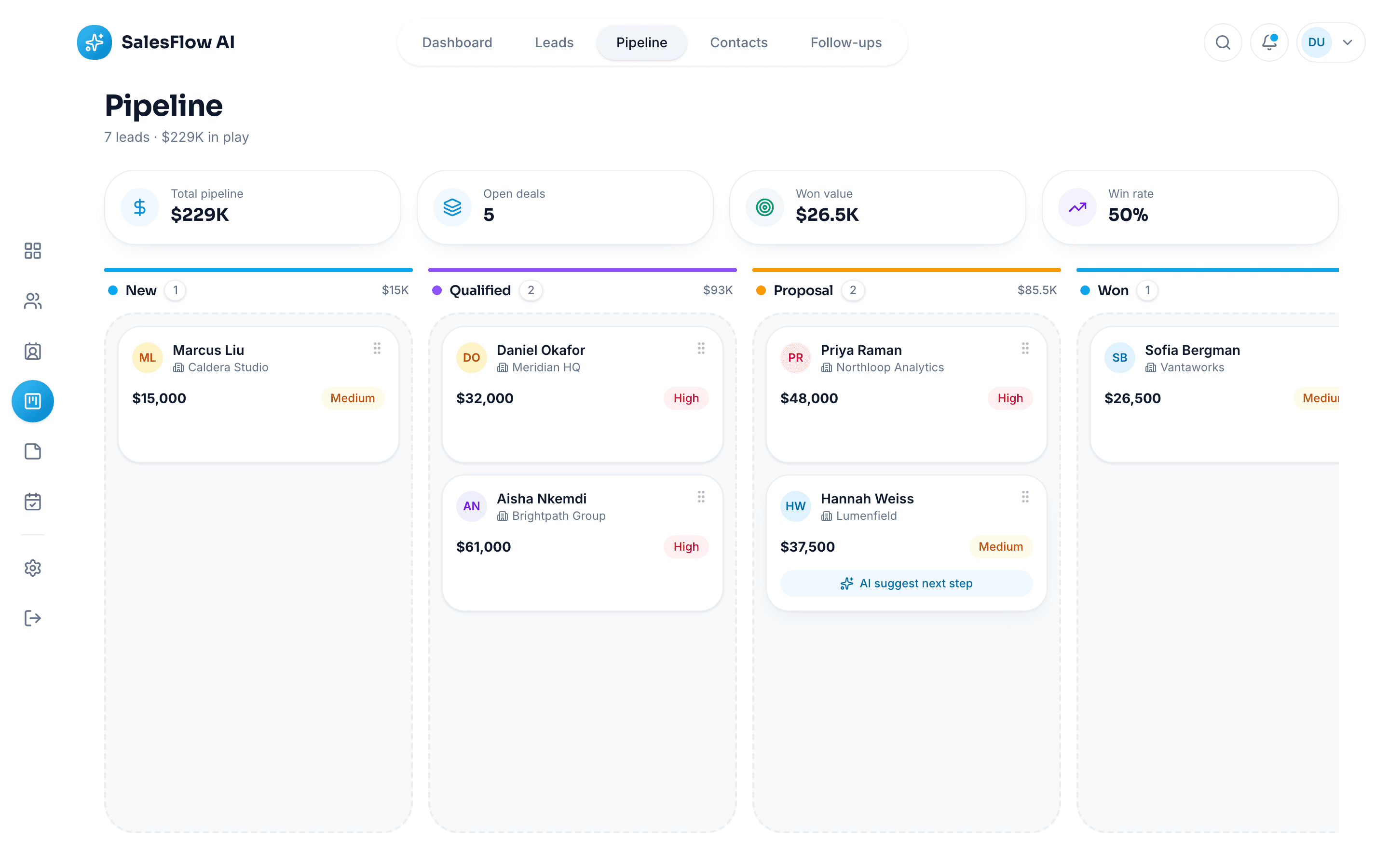Screen dimensions: 1389x868
Task: Click the active sidebar pipeline board icon
Action: click(x=33, y=401)
